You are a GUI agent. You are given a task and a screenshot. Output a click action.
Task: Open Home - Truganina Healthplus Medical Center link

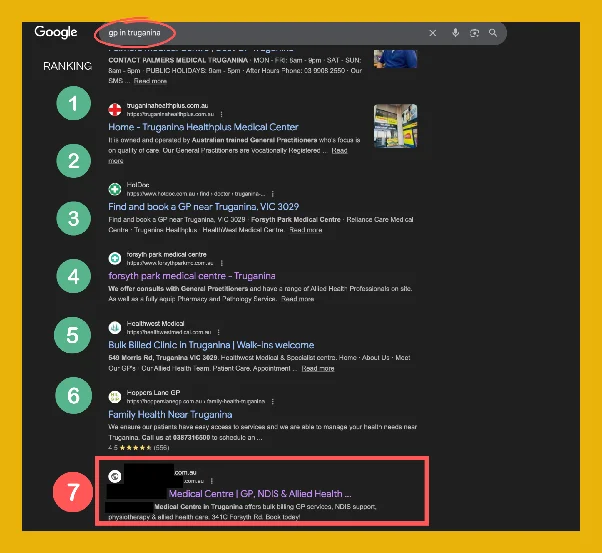coord(203,127)
